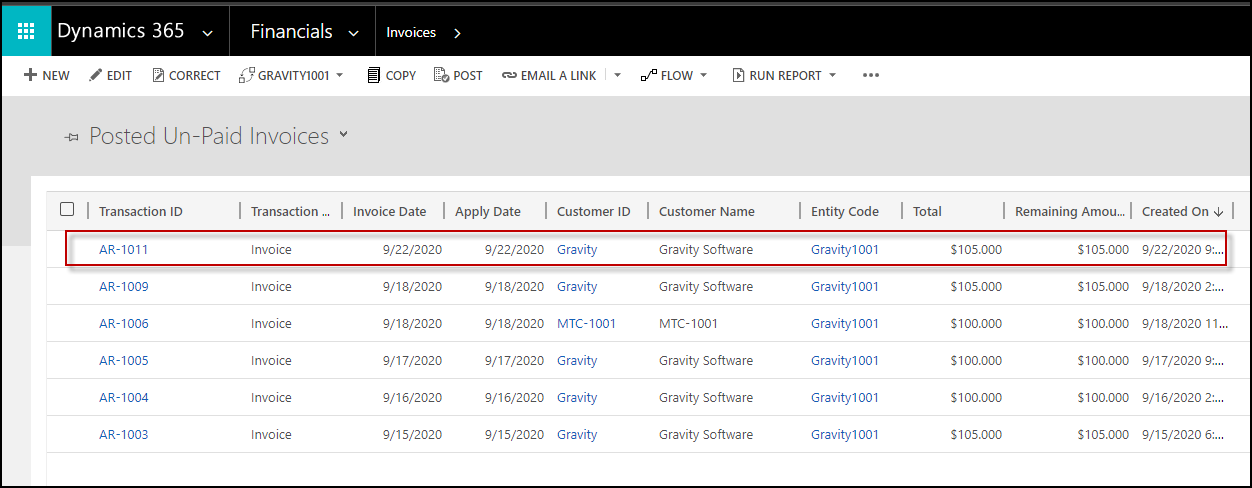
Task: Sort by Customer Name column header
Action: pyautogui.click(x=707, y=211)
